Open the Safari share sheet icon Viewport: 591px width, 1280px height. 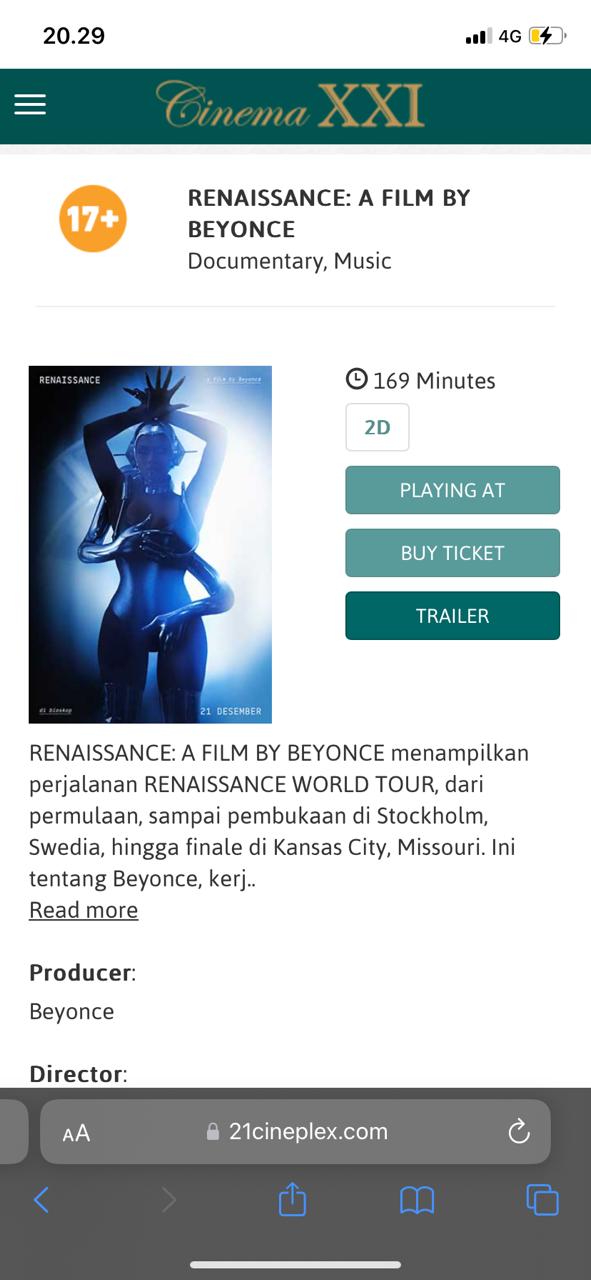click(x=292, y=1198)
